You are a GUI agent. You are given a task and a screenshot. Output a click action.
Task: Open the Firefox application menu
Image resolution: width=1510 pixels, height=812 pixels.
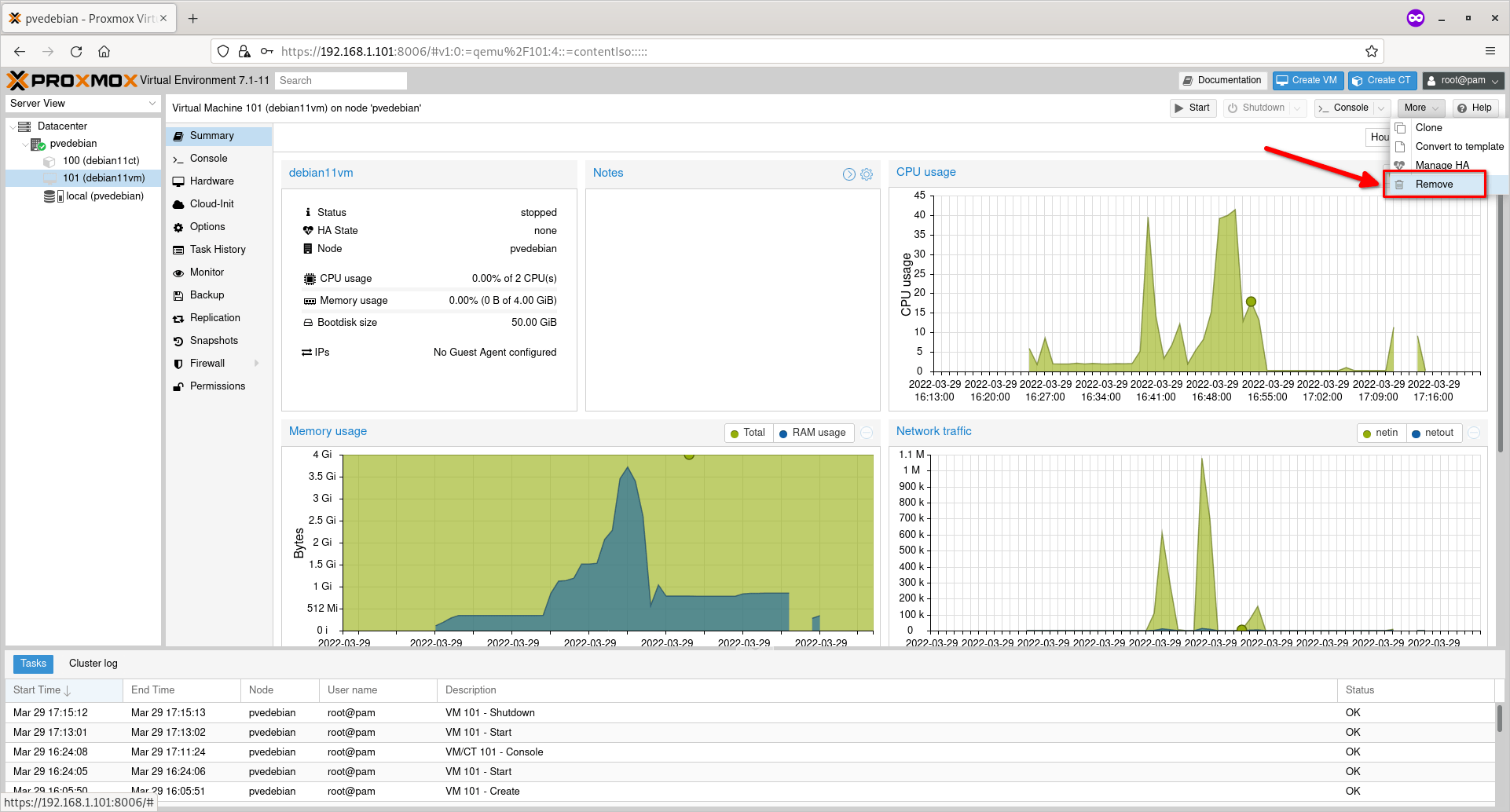(x=1490, y=51)
